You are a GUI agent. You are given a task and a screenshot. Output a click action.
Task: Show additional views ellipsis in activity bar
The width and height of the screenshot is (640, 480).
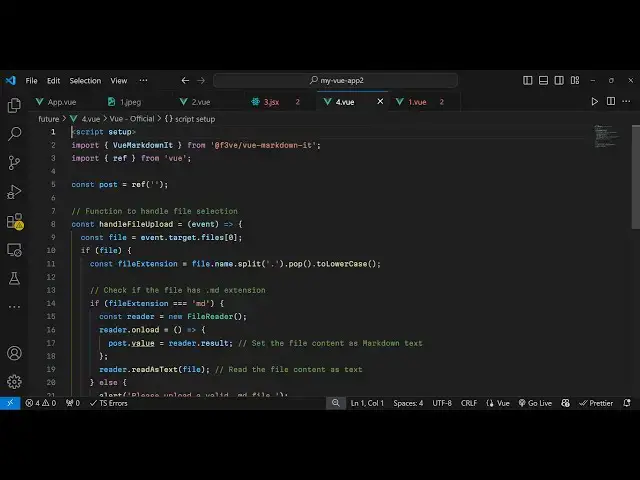coord(14,307)
